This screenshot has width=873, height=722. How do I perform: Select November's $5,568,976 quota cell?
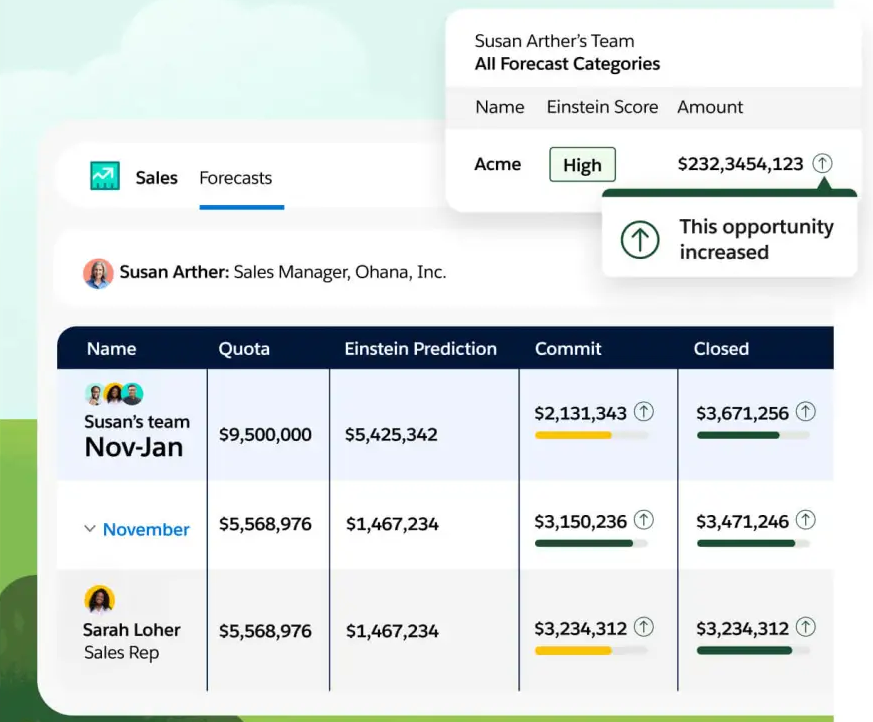point(265,524)
